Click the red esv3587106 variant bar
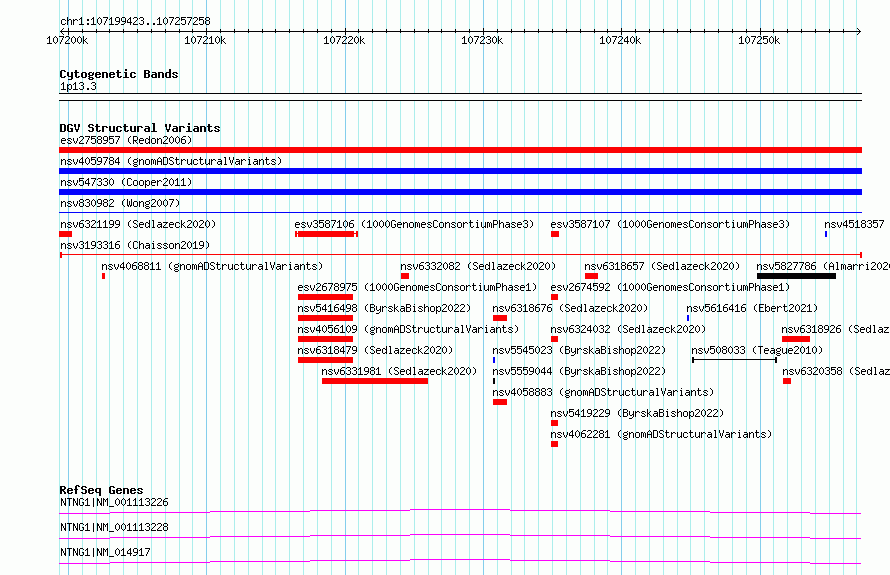The height and width of the screenshot is (575, 890). click(326, 234)
